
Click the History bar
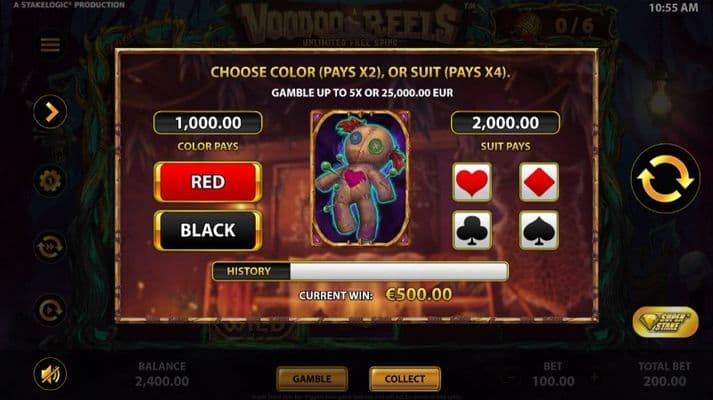click(x=360, y=271)
